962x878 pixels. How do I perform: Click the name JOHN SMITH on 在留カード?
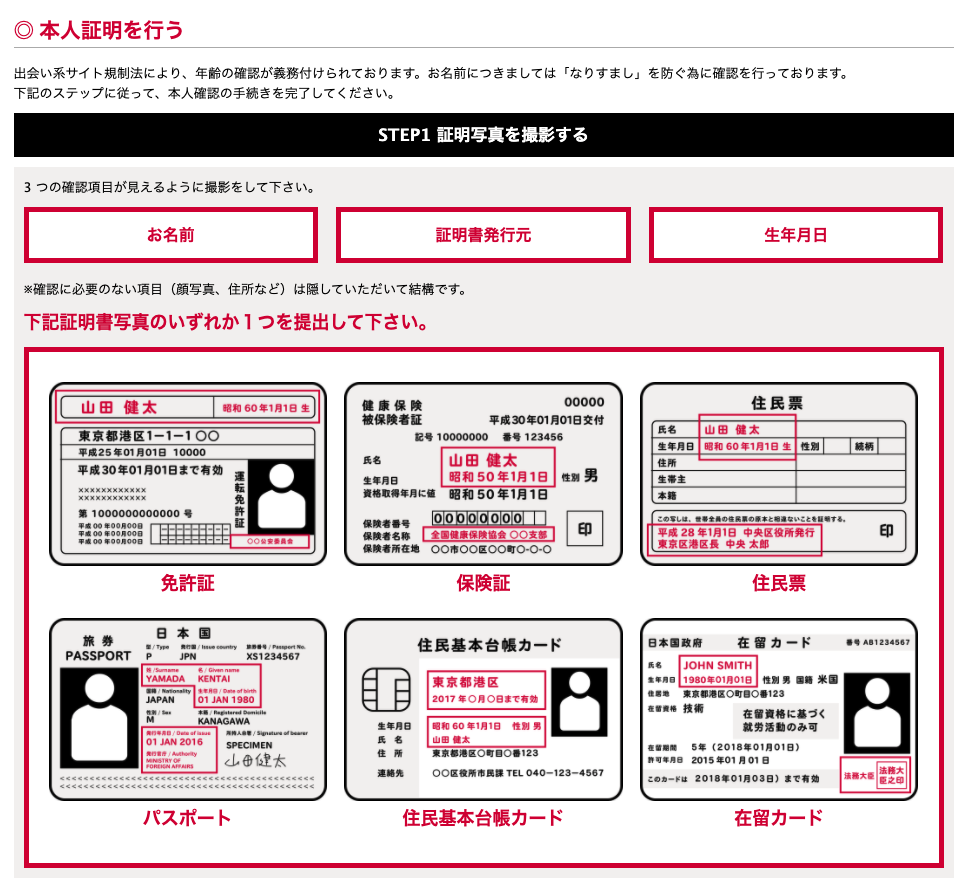point(717,665)
